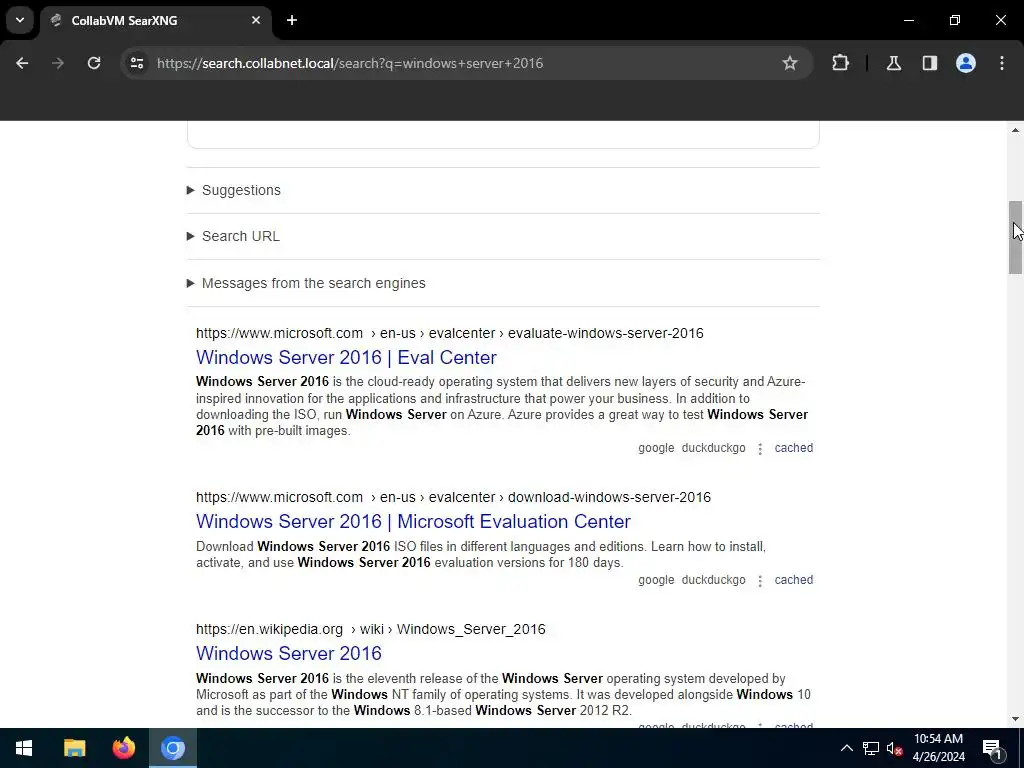Open Chrome Labs flask icon

click(x=893, y=63)
